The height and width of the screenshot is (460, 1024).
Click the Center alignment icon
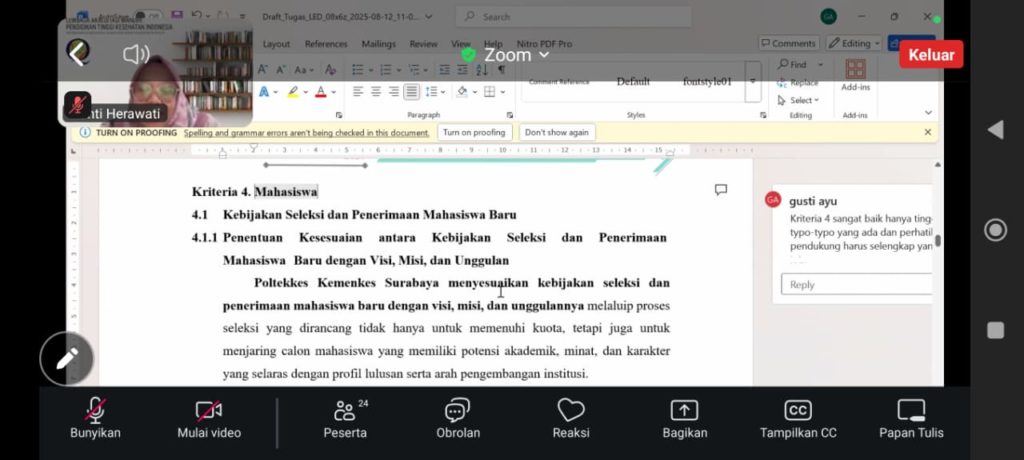tap(376, 91)
